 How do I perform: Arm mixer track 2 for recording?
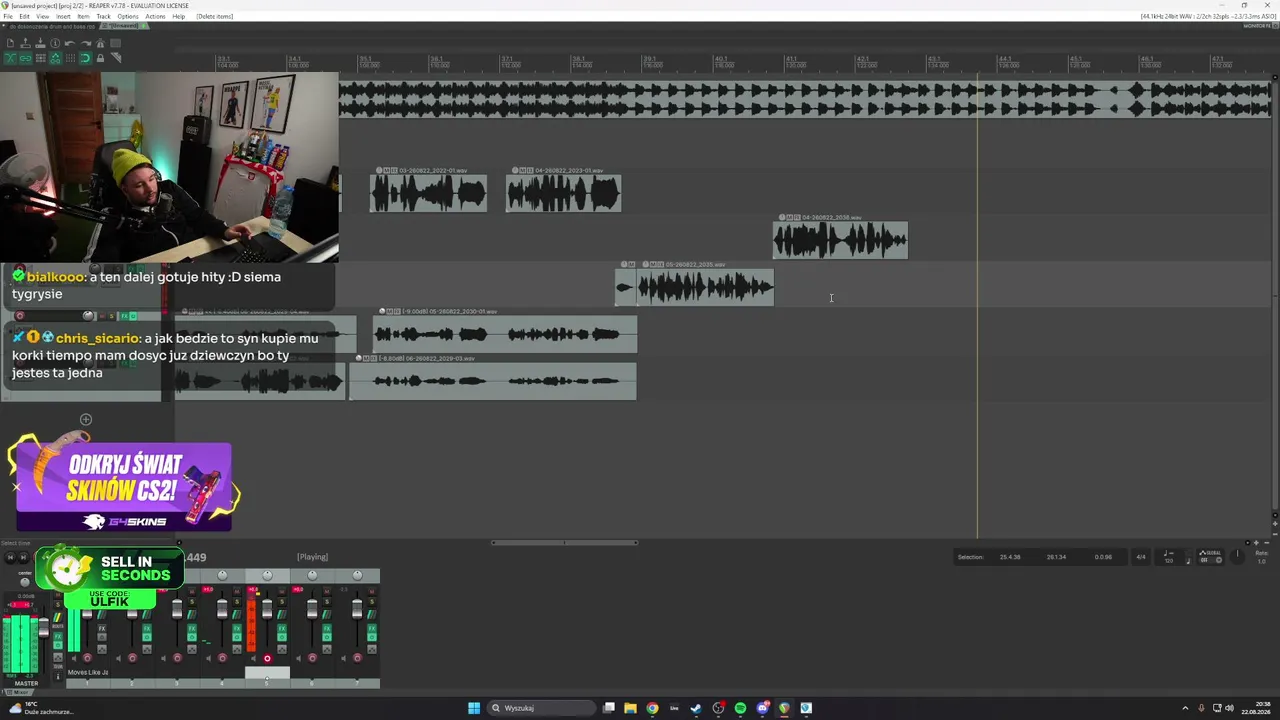[x=132, y=658]
